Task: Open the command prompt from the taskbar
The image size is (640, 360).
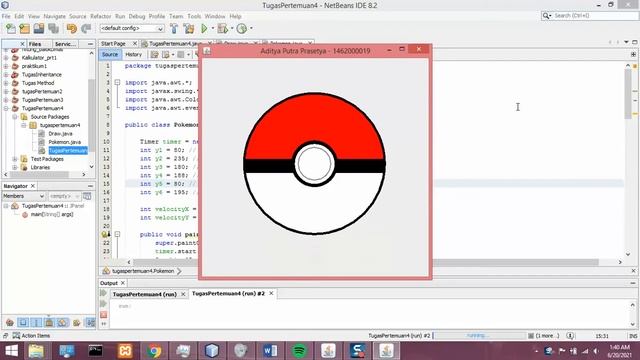Action: [x=96, y=351]
